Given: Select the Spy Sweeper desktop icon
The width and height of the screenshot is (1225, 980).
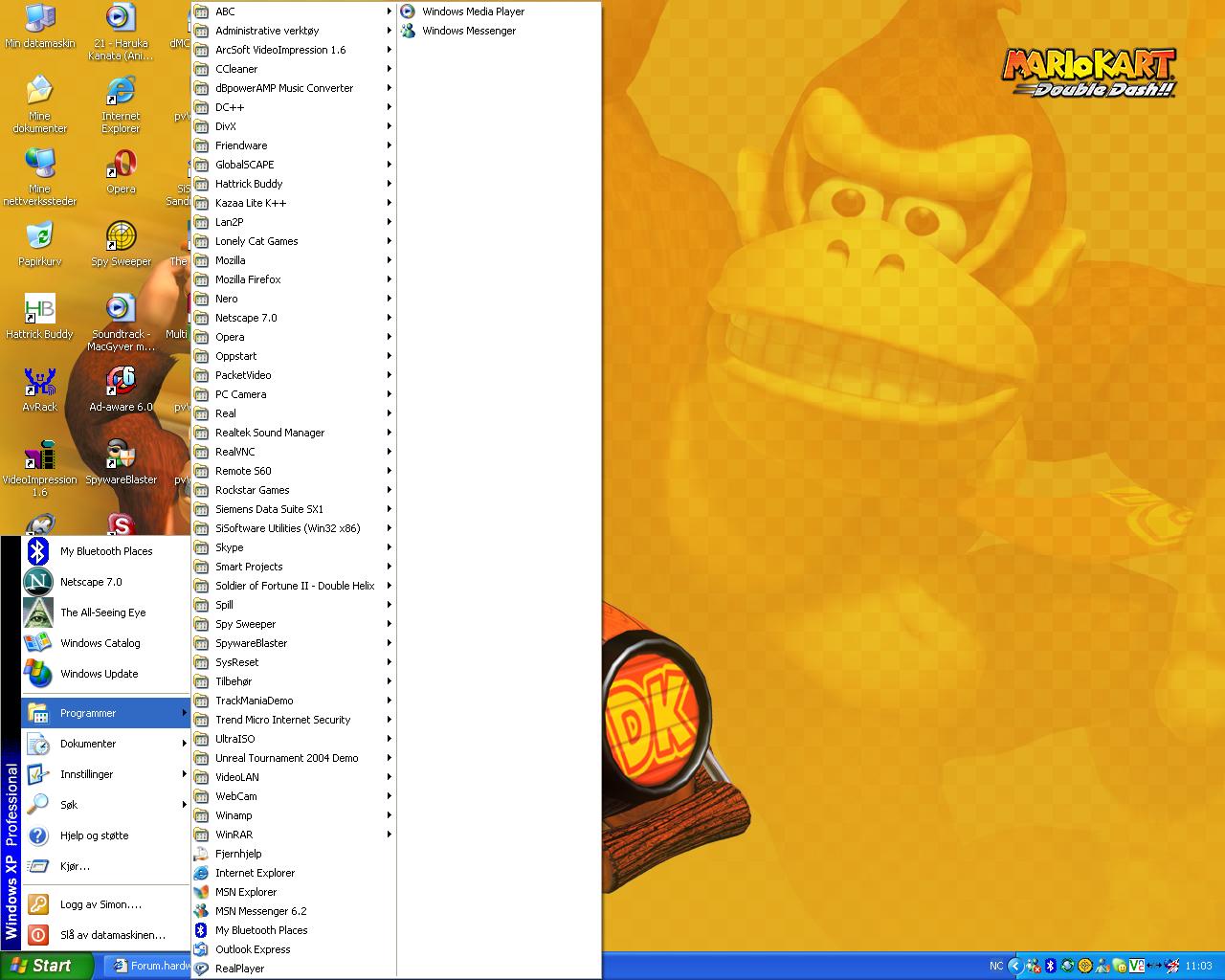Looking at the screenshot, I should coord(121,245).
